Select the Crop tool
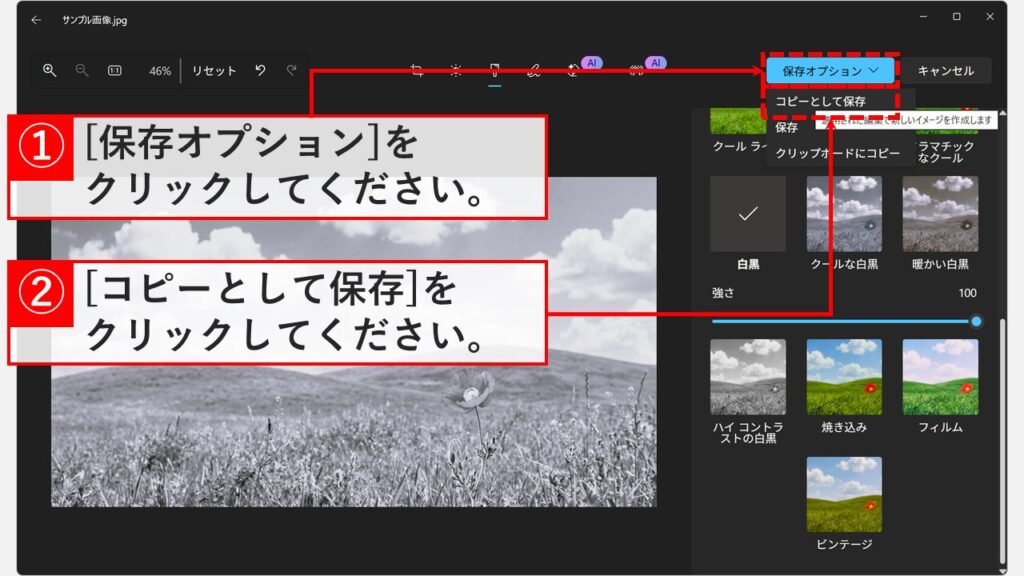 click(415, 70)
